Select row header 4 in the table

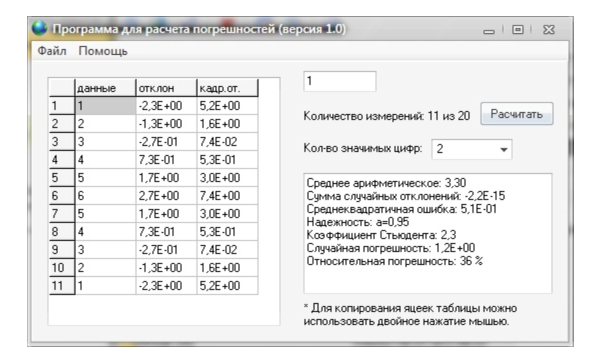(62, 160)
